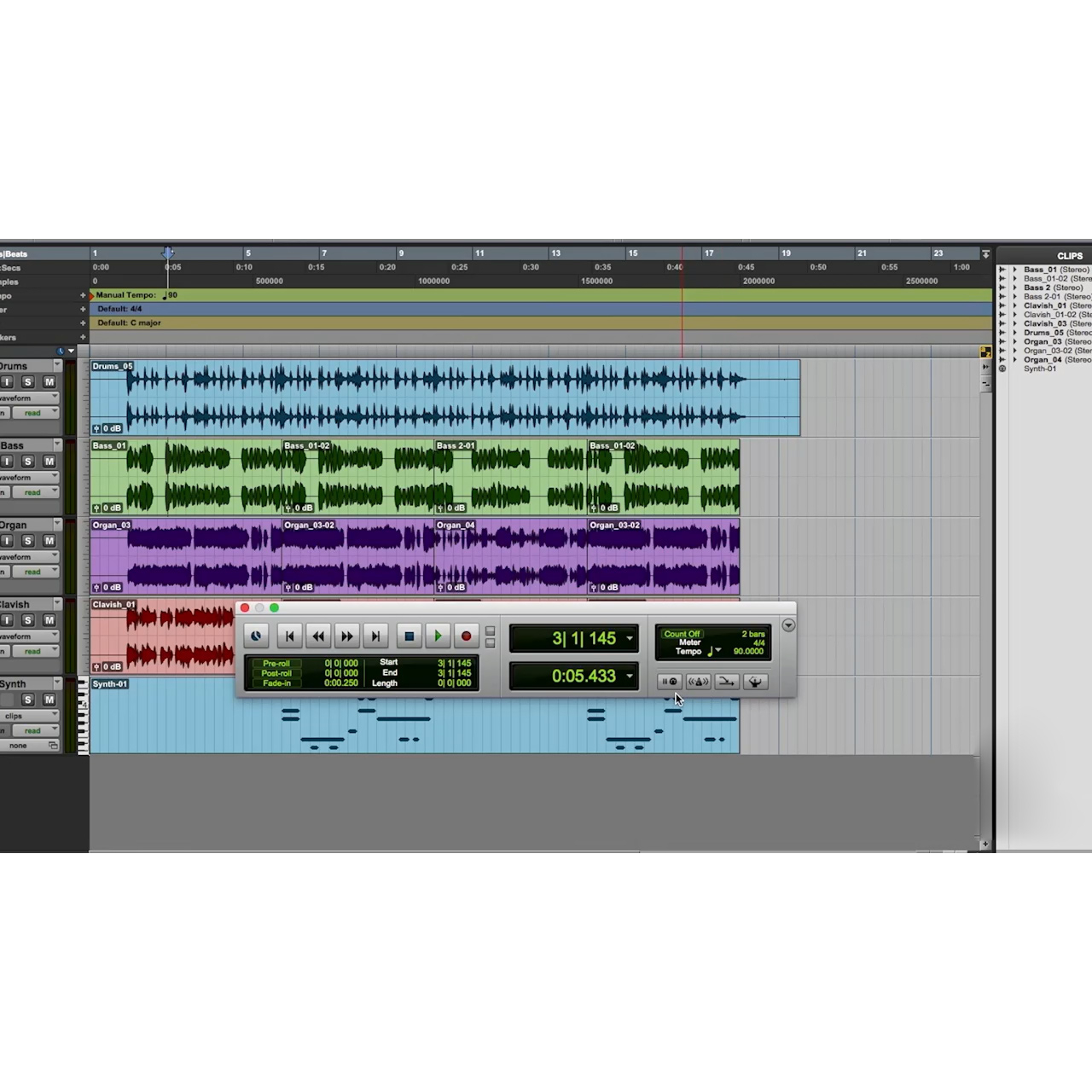1092x1092 pixels.
Task: Click the Return to Zero button
Action: point(289,636)
